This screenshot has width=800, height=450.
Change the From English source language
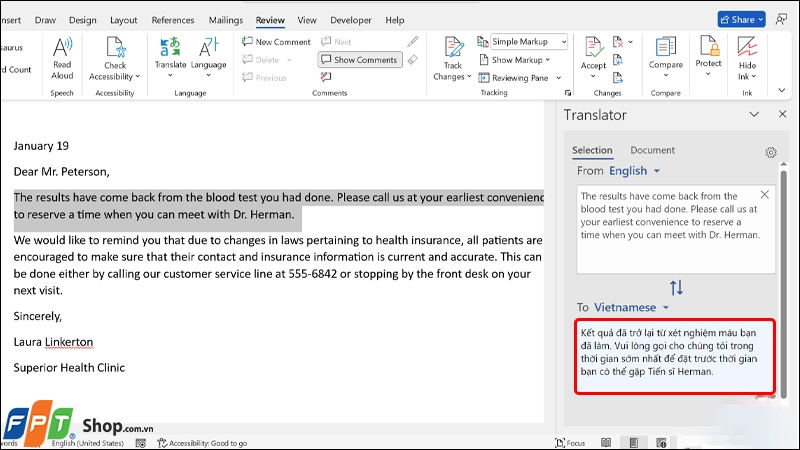[634, 171]
